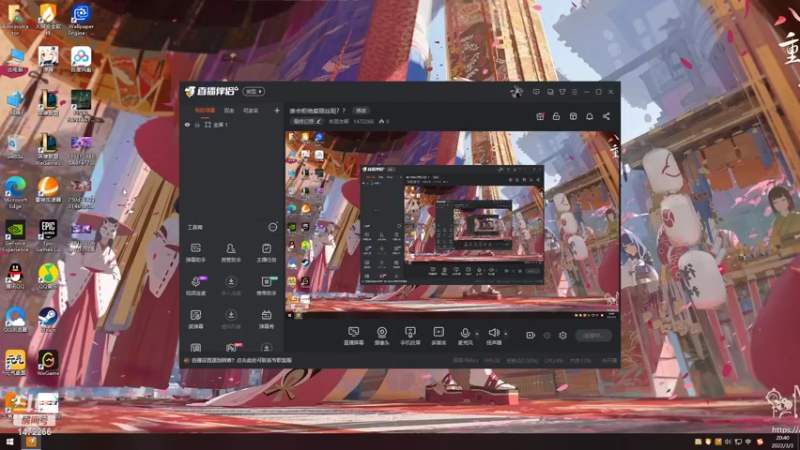800x450 pixels.
Task: Switch to the second scene tab
Action: (x=229, y=110)
